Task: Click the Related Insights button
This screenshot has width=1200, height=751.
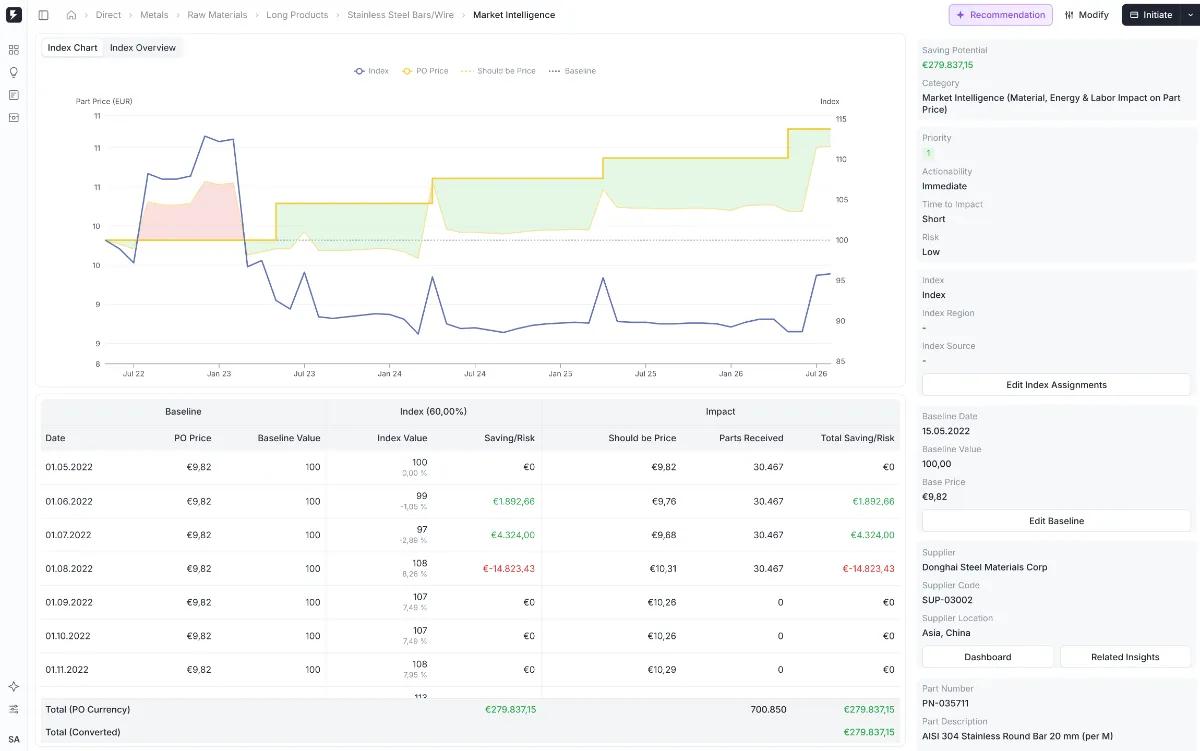Action: 1125,657
